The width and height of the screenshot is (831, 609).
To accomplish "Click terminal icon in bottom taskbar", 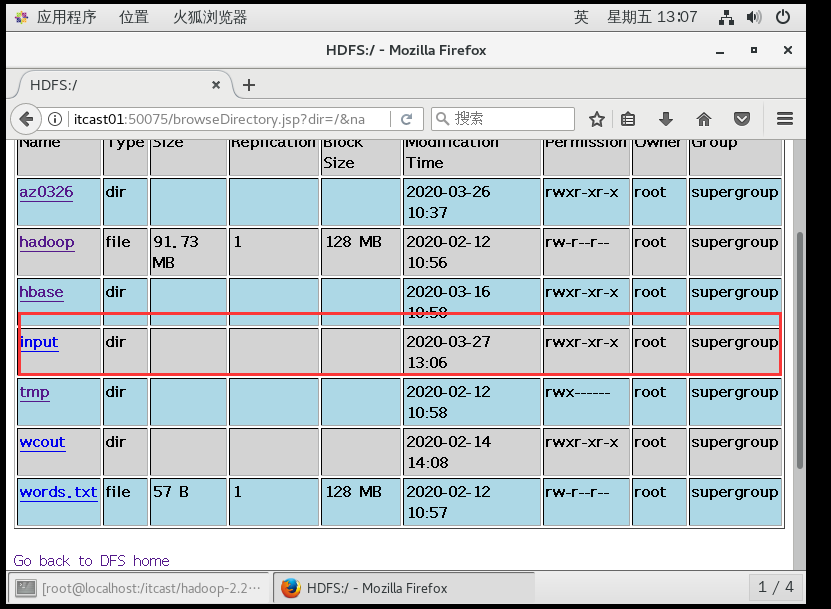I will point(25,588).
